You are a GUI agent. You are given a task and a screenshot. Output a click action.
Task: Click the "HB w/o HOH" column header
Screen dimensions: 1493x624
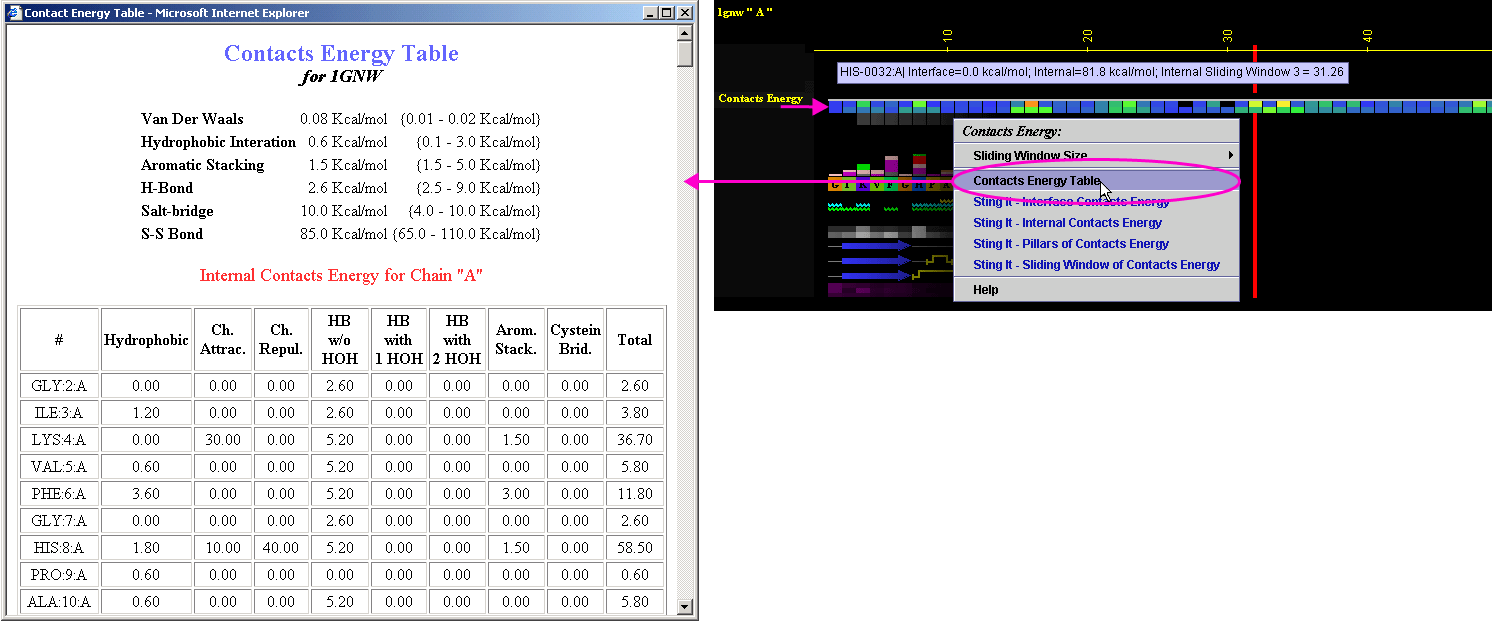point(340,340)
